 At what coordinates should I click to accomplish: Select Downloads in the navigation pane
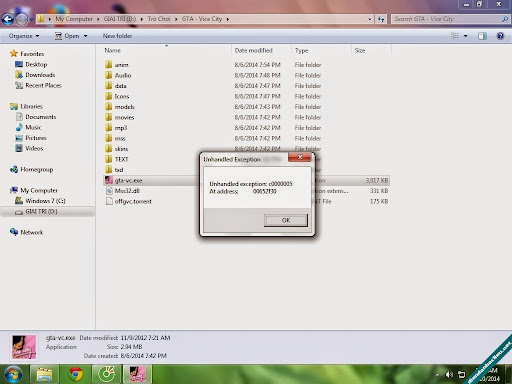35,75
